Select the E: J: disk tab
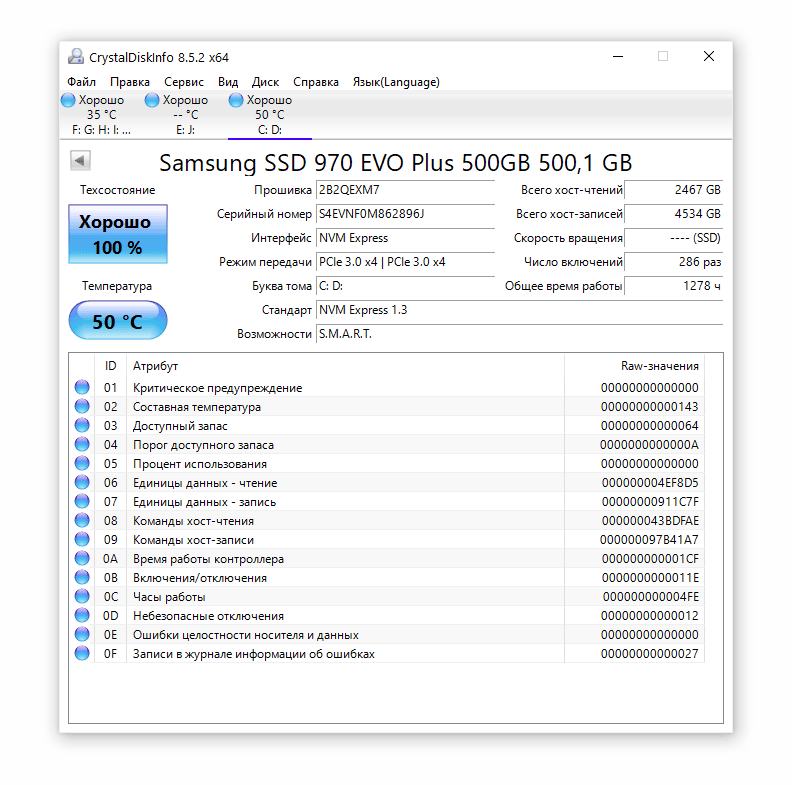792x785 pixels. pos(185,115)
